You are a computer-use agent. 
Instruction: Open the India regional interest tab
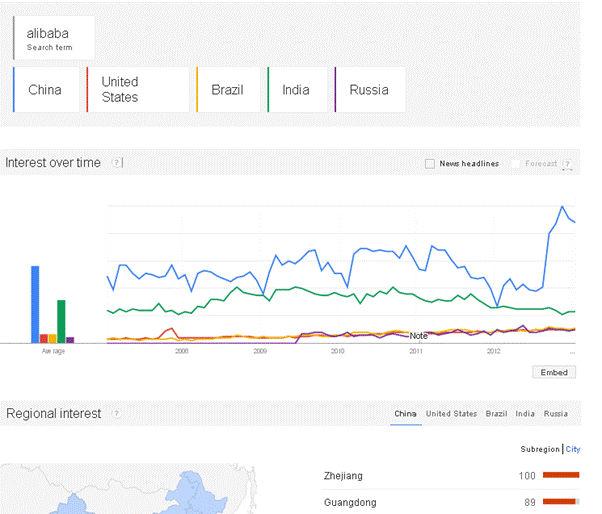tap(525, 413)
